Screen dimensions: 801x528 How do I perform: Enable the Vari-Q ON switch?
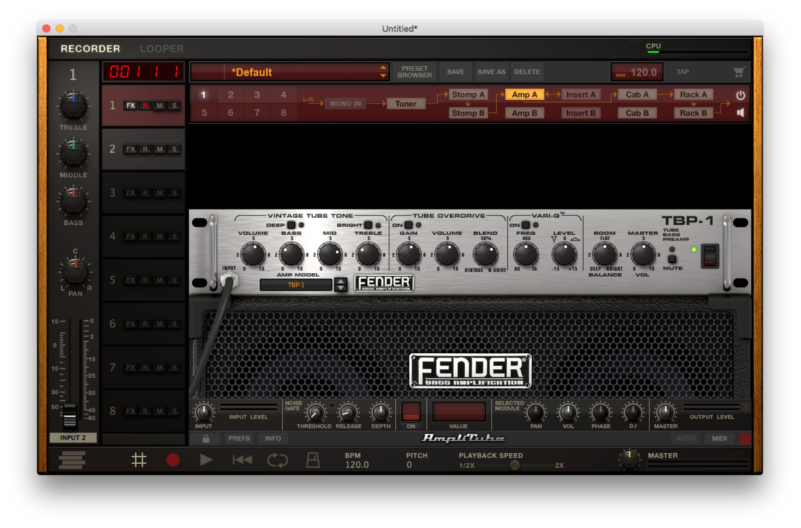(x=525, y=225)
